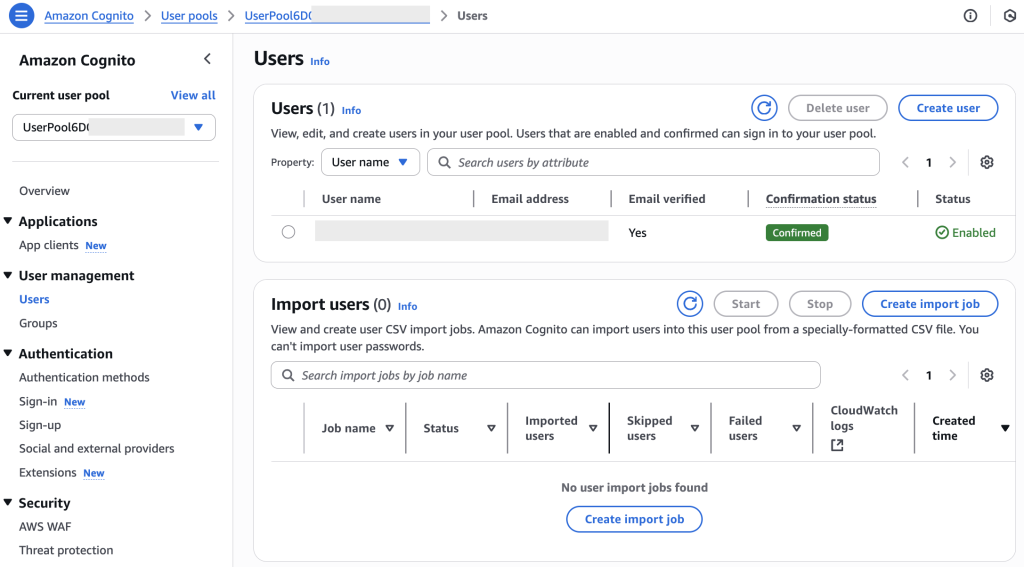Screen dimensions: 1024x567
Task: Focus the Search users by attribute field
Action: (x=653, y=162)
